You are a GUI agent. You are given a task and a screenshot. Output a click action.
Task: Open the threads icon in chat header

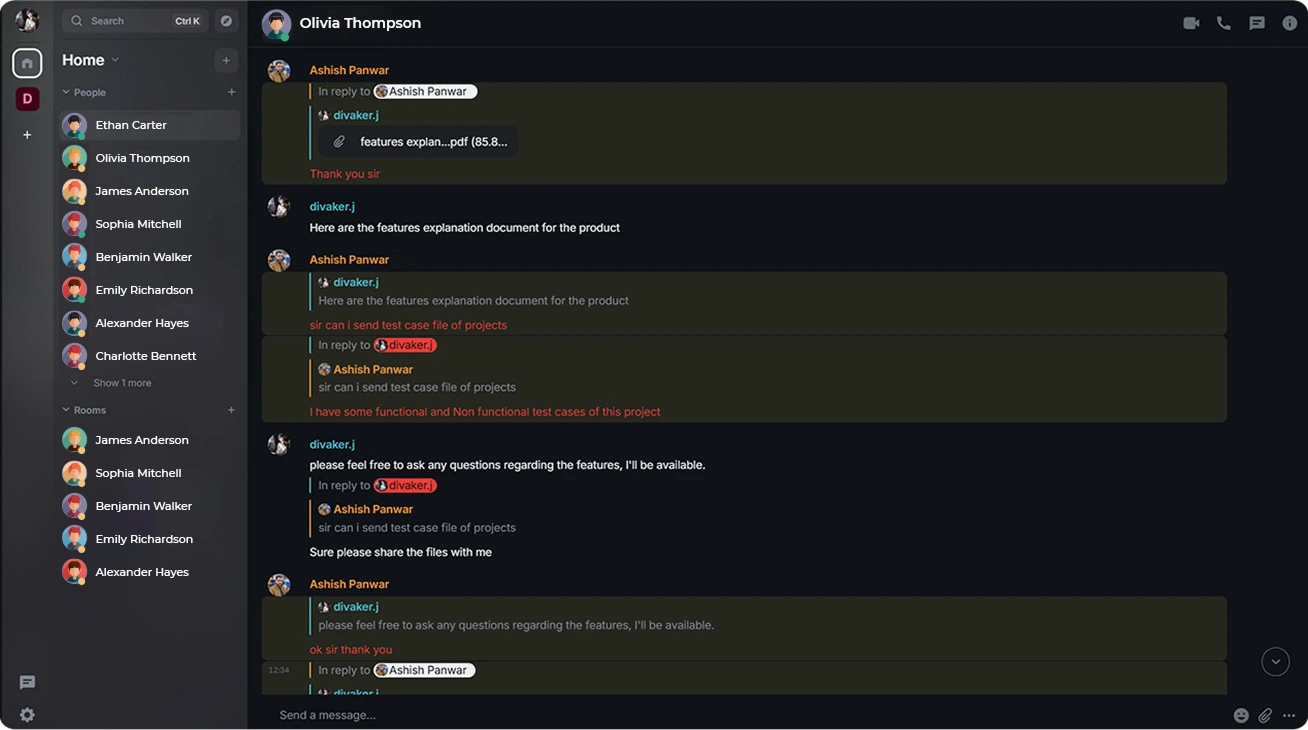(x=1257, y=23)
